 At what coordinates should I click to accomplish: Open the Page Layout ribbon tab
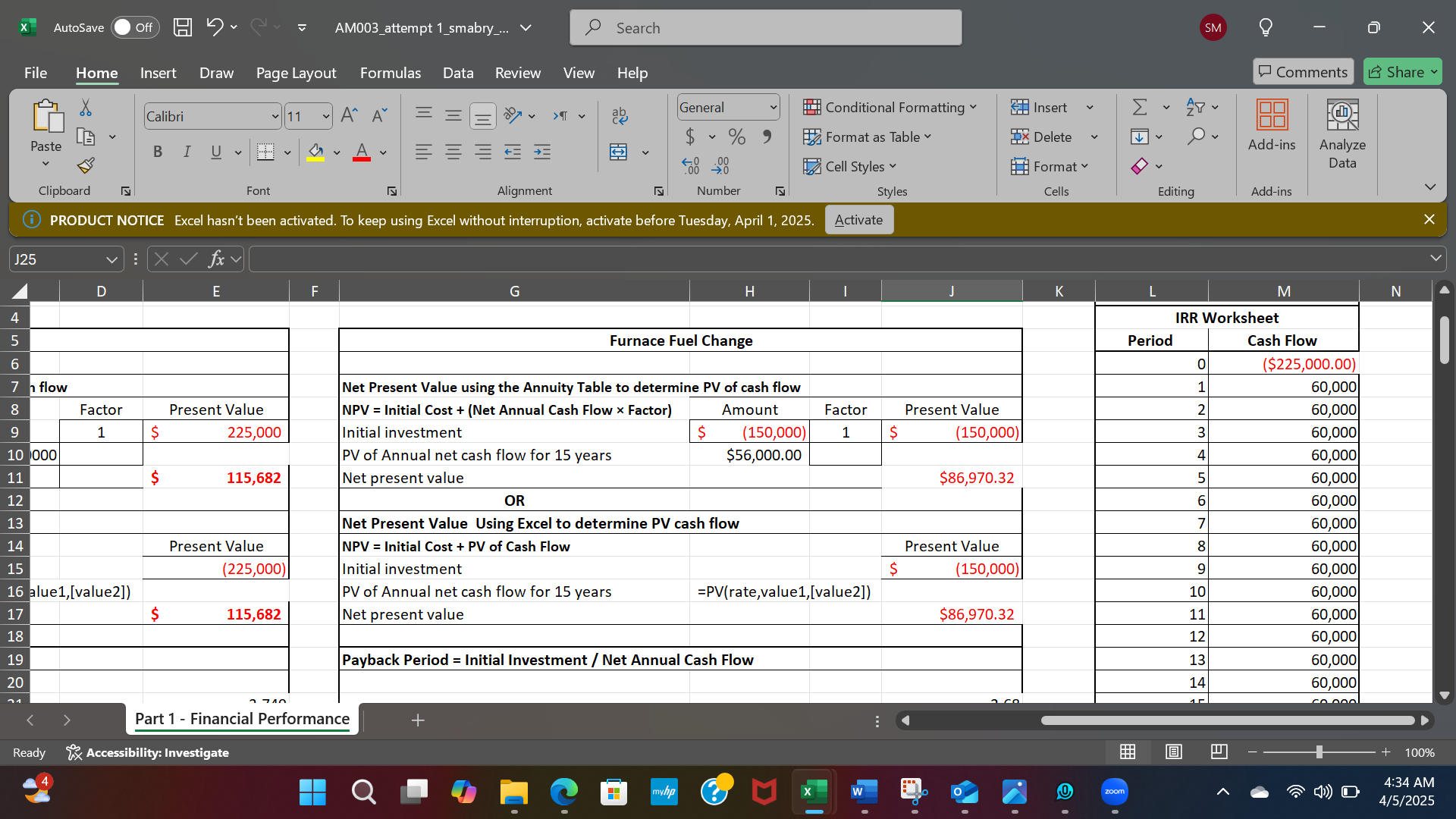tap(296, 73)
